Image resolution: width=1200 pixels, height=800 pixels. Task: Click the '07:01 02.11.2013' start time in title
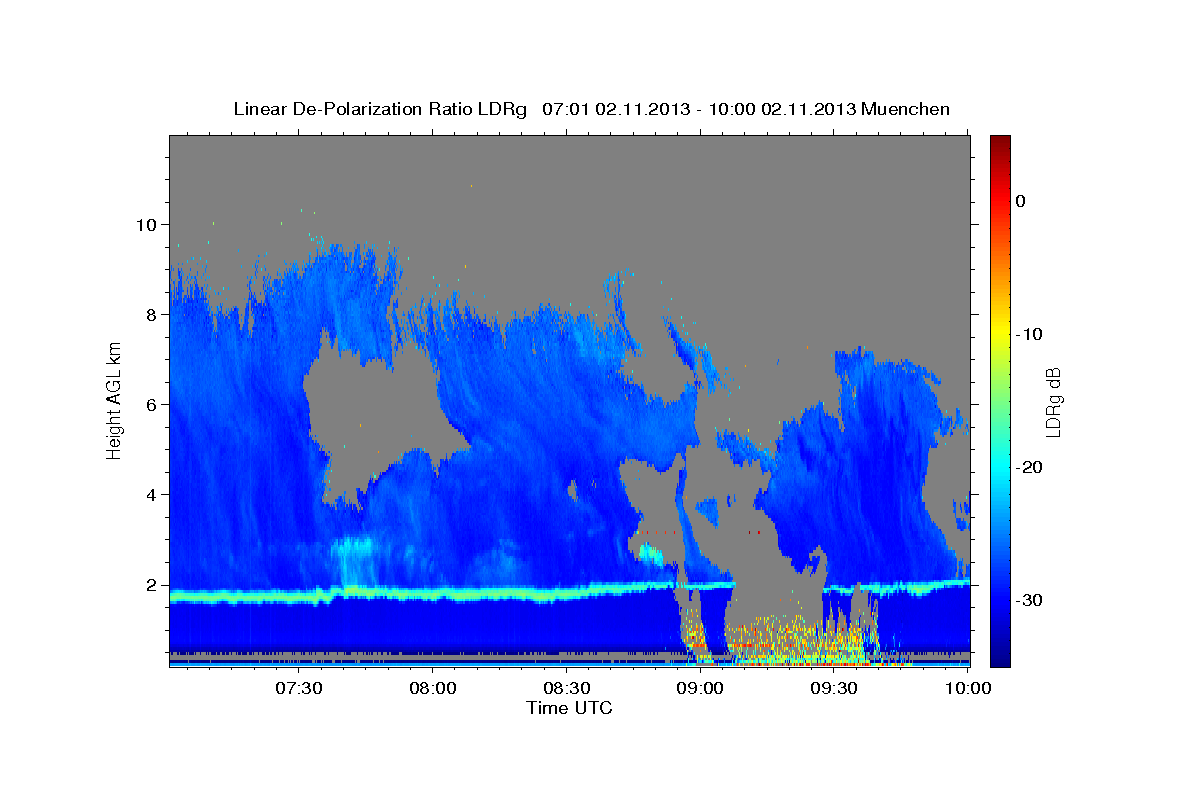615,109
